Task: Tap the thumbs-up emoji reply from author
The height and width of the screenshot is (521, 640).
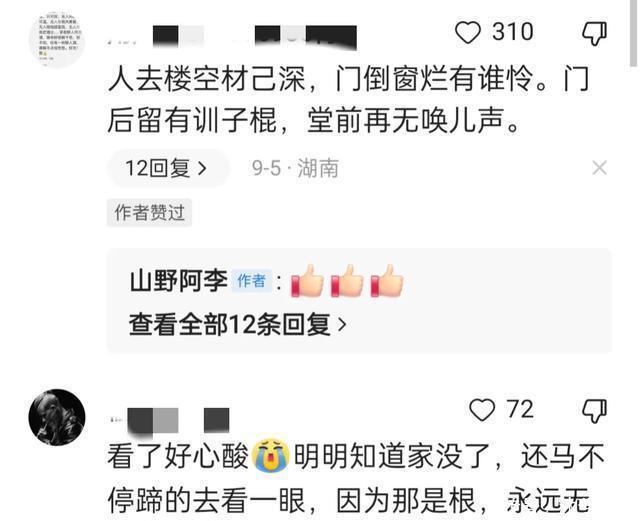Action: click(x=347, y=281)
